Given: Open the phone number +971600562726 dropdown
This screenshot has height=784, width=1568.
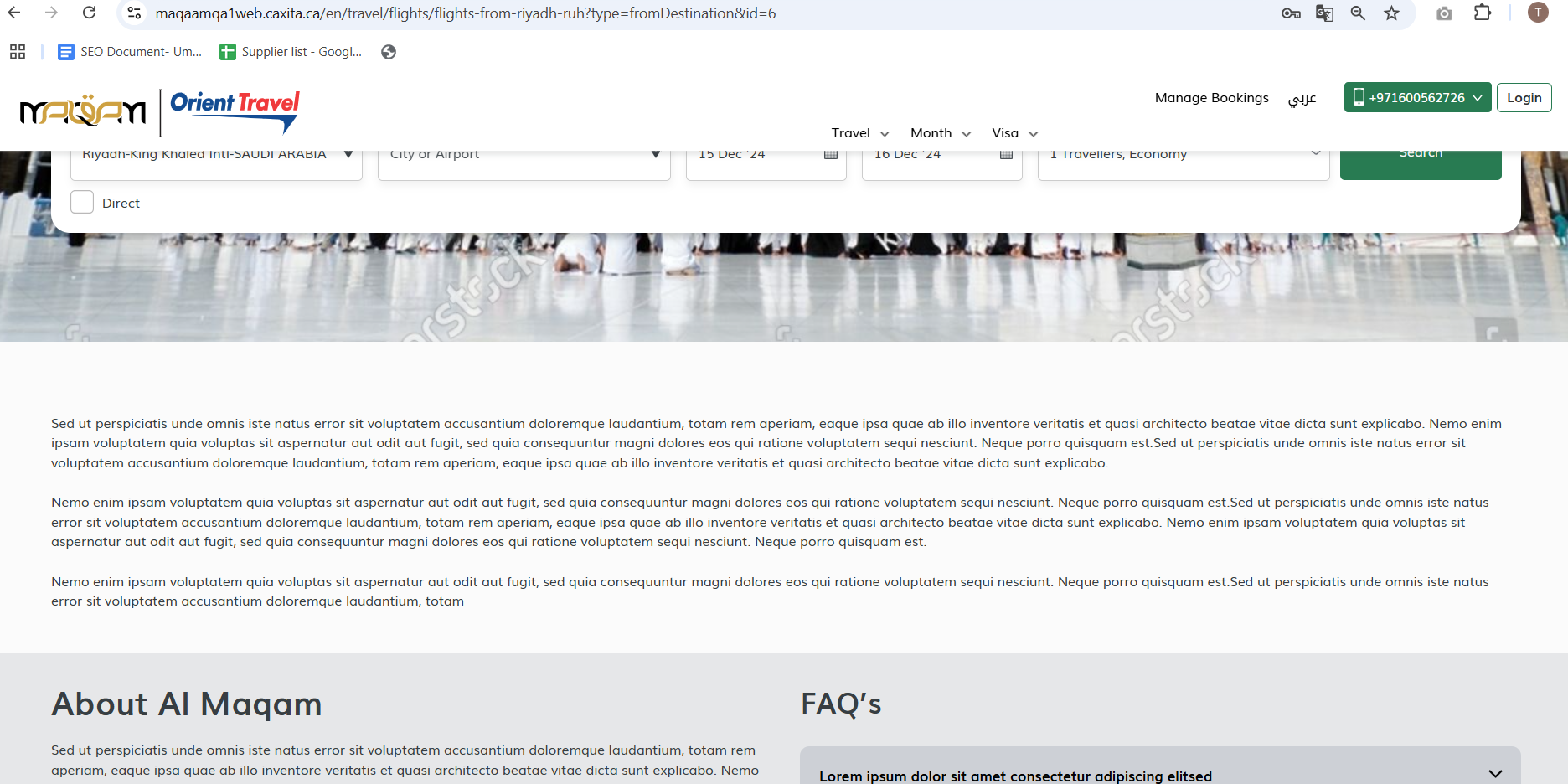Looking at the screenshot, I should [x=1417, y=98].
